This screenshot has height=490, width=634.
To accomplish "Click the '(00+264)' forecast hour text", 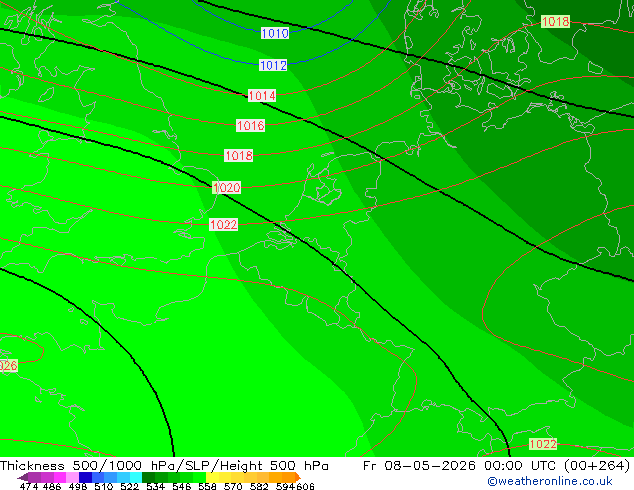I will pos(597,466).
